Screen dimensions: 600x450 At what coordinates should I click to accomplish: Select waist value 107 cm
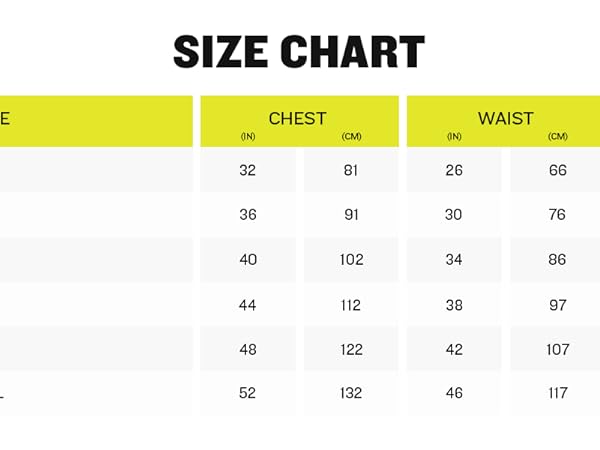point(558,350)
